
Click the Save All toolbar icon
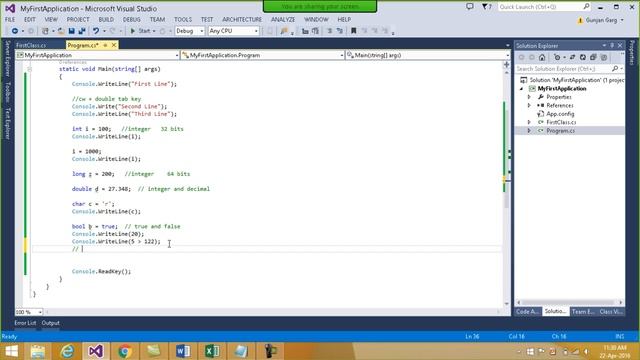(x=82, y=31)
